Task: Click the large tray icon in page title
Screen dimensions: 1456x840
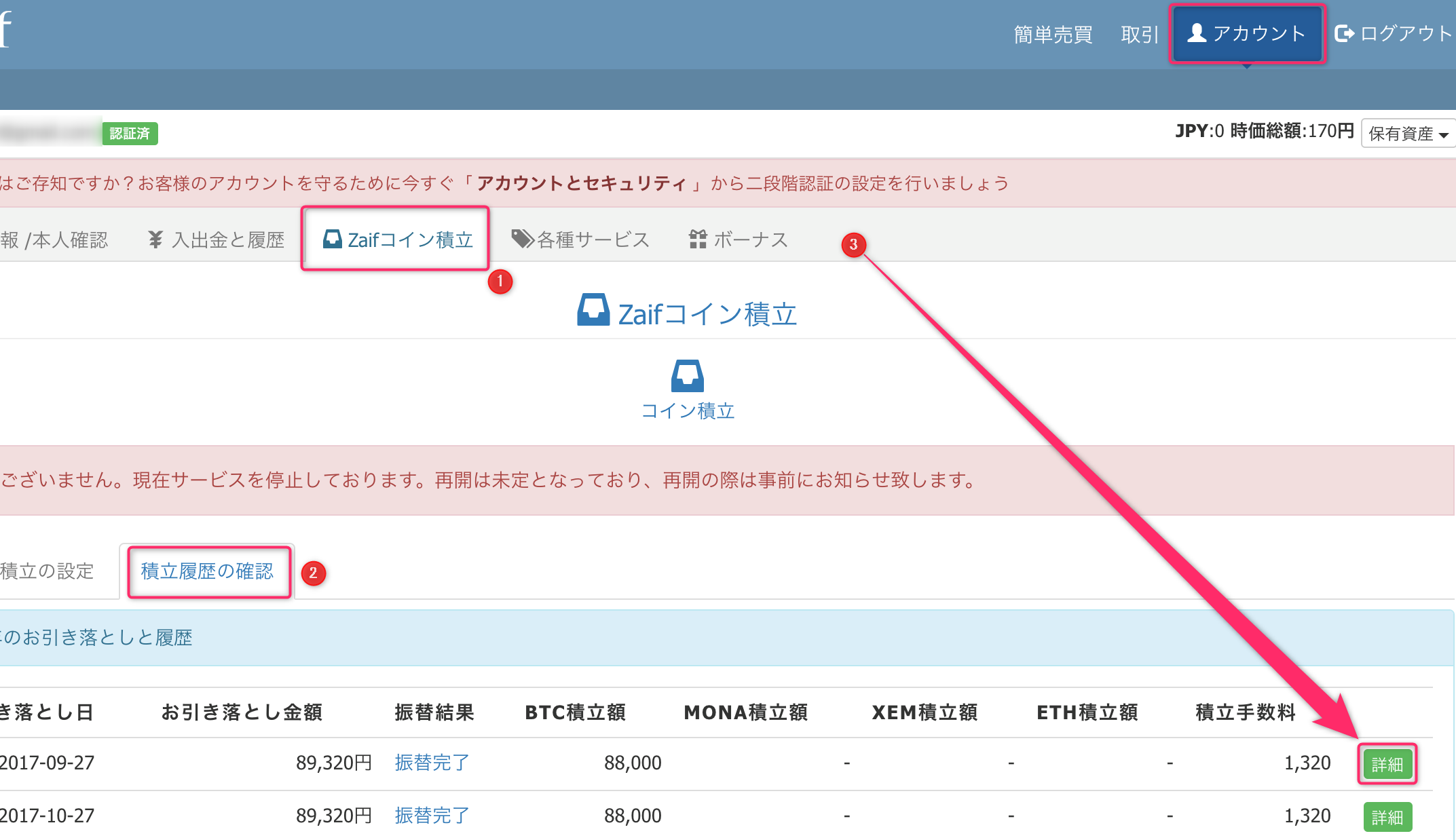Action: coord(593,311)
